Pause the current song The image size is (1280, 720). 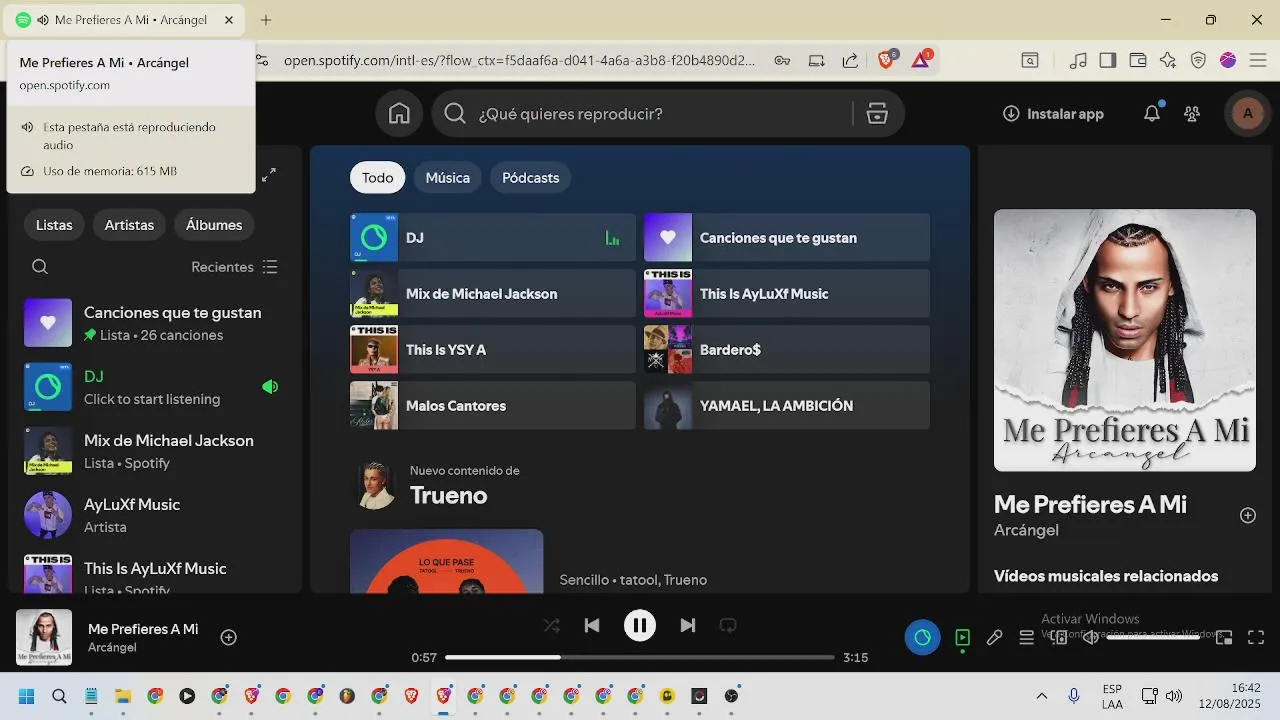[640, 626]
